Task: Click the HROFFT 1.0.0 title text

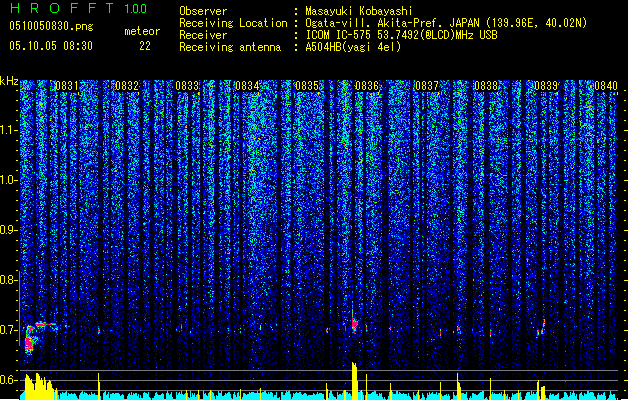Action: point(79,8)
